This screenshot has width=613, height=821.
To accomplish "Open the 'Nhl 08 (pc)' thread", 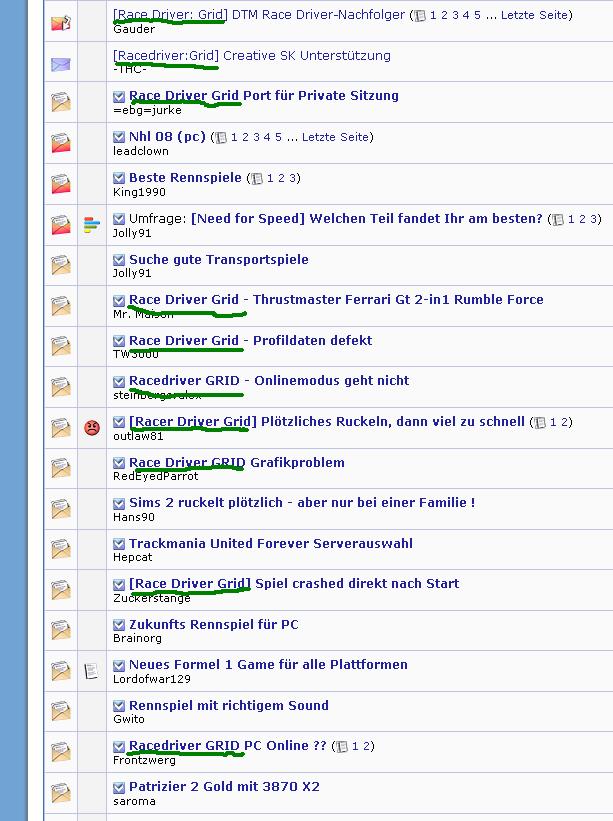I will click(x=167, y=137).
